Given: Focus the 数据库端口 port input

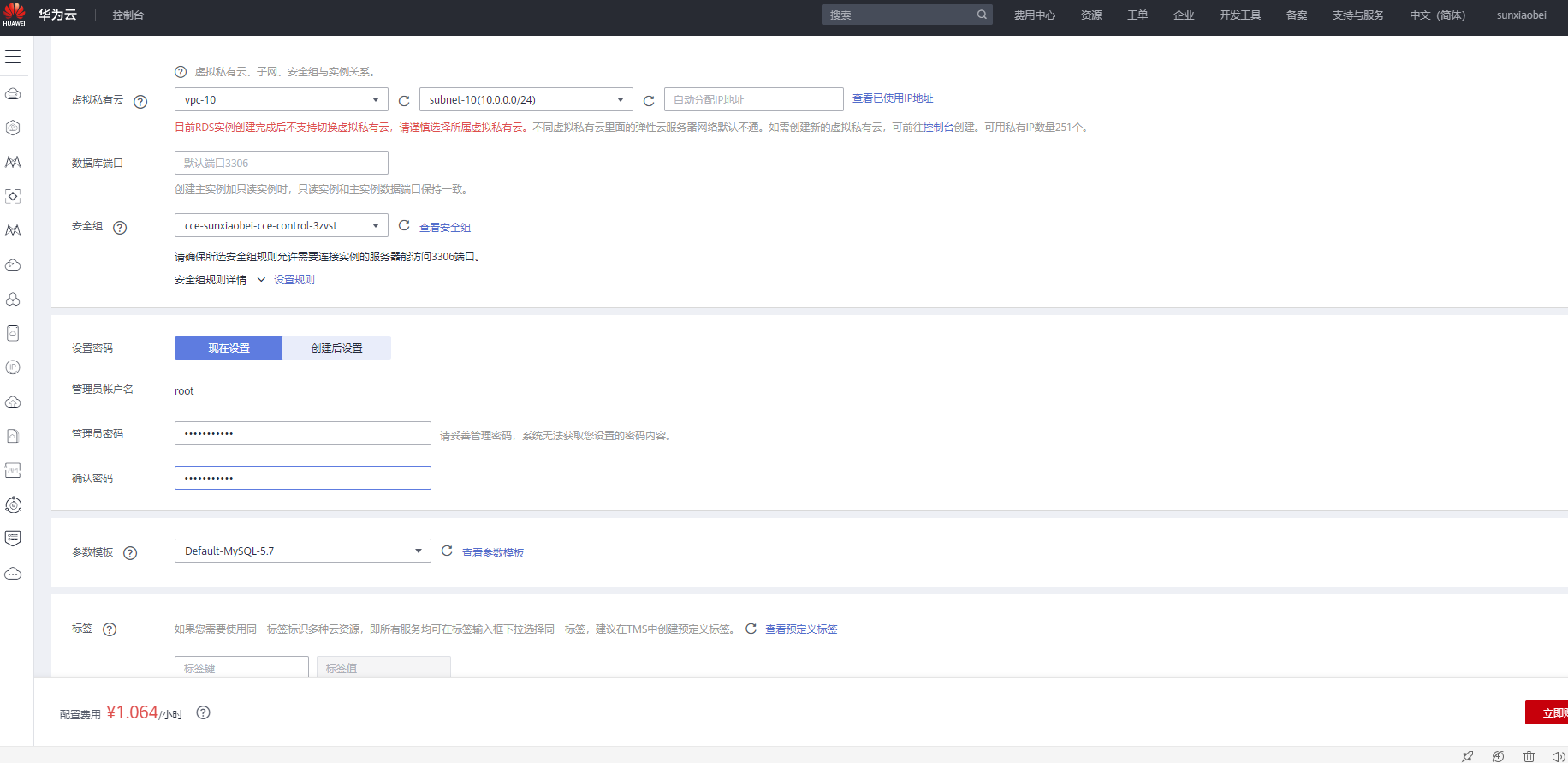Looking at the screenshot, I should (282, 163).
